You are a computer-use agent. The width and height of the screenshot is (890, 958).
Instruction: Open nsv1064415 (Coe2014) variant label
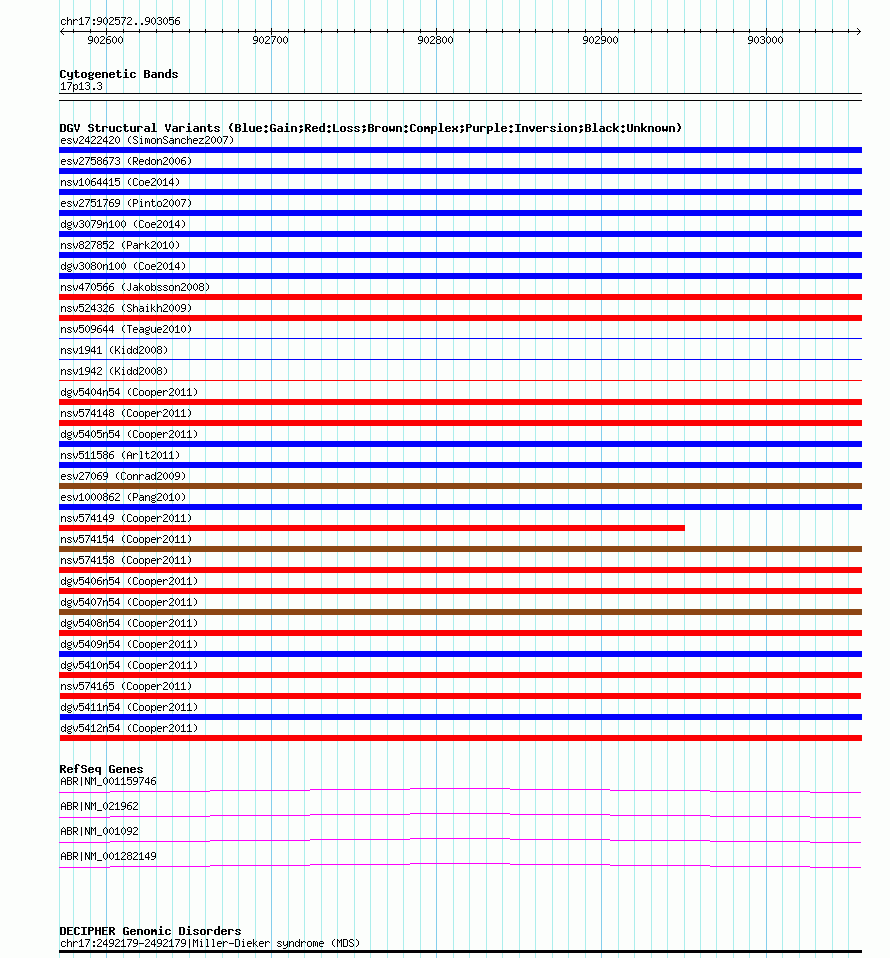(120, 182)
